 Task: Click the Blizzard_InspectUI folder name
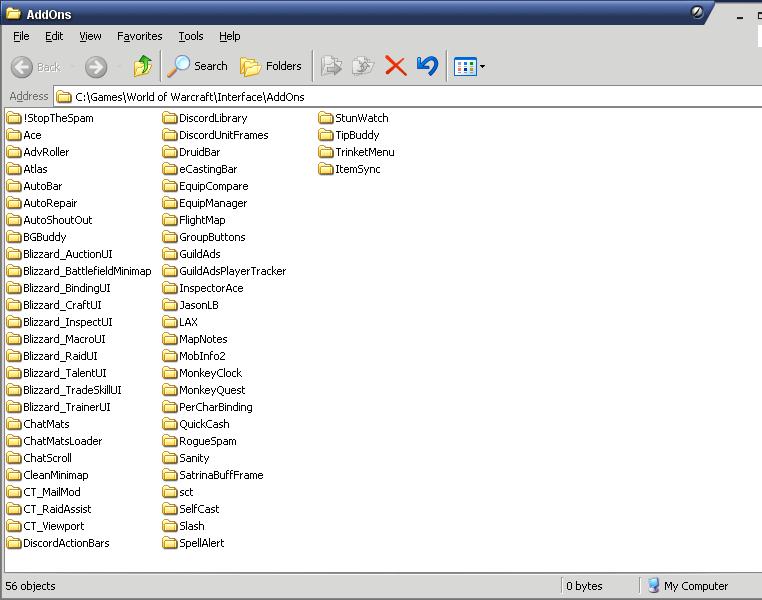(68, 322)
